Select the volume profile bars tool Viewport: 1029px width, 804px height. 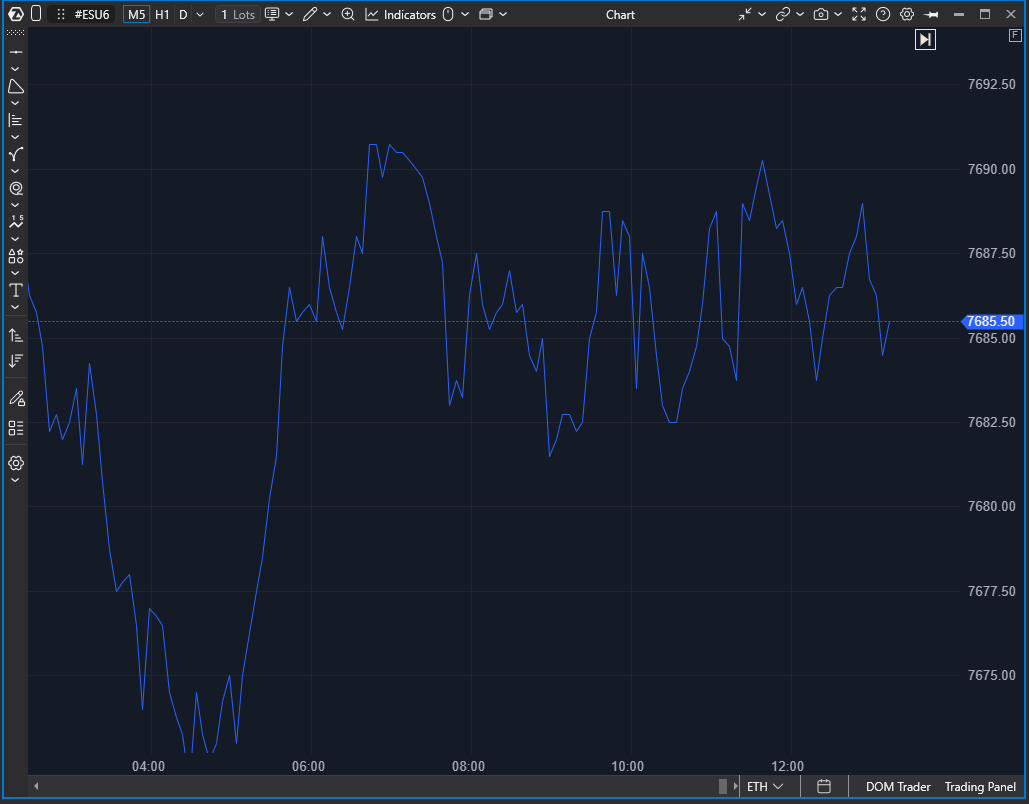tap(16, 120)
